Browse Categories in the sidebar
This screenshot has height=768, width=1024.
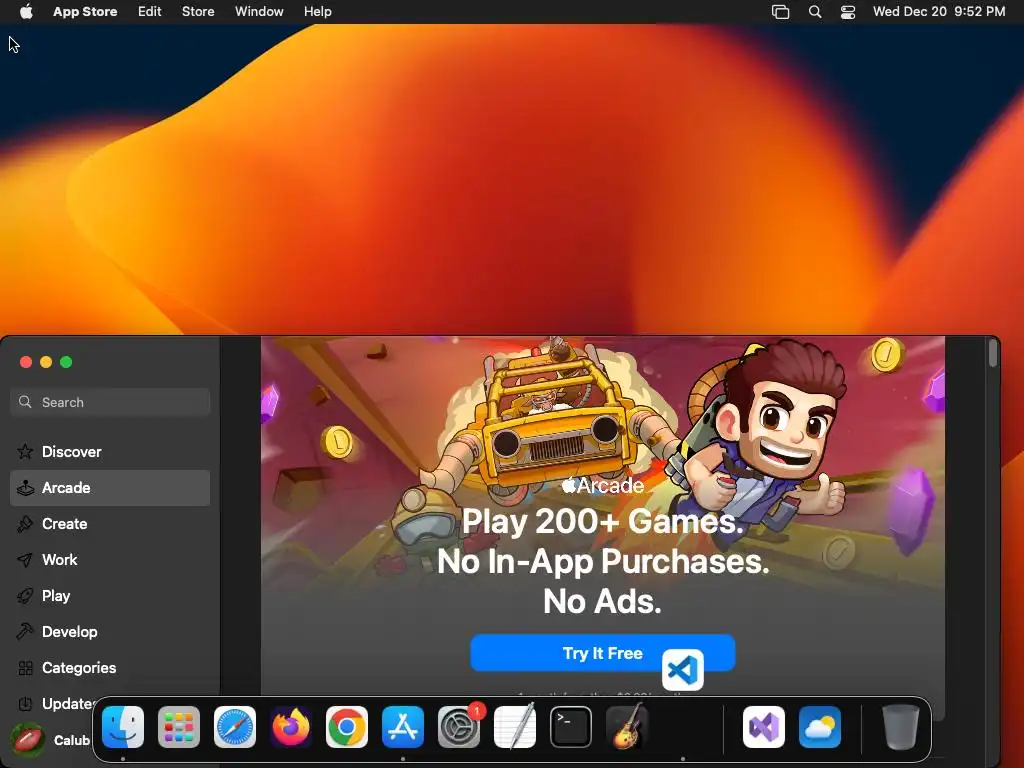point(110,667)
